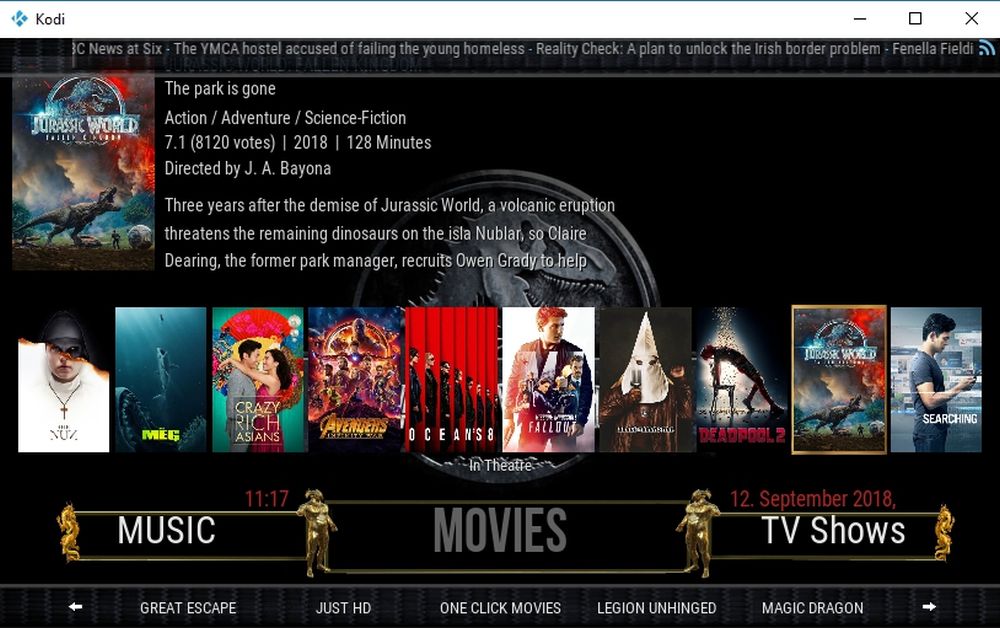Select The Meg movie poster
Screen dimensions: 1000x628
point(161,380)
